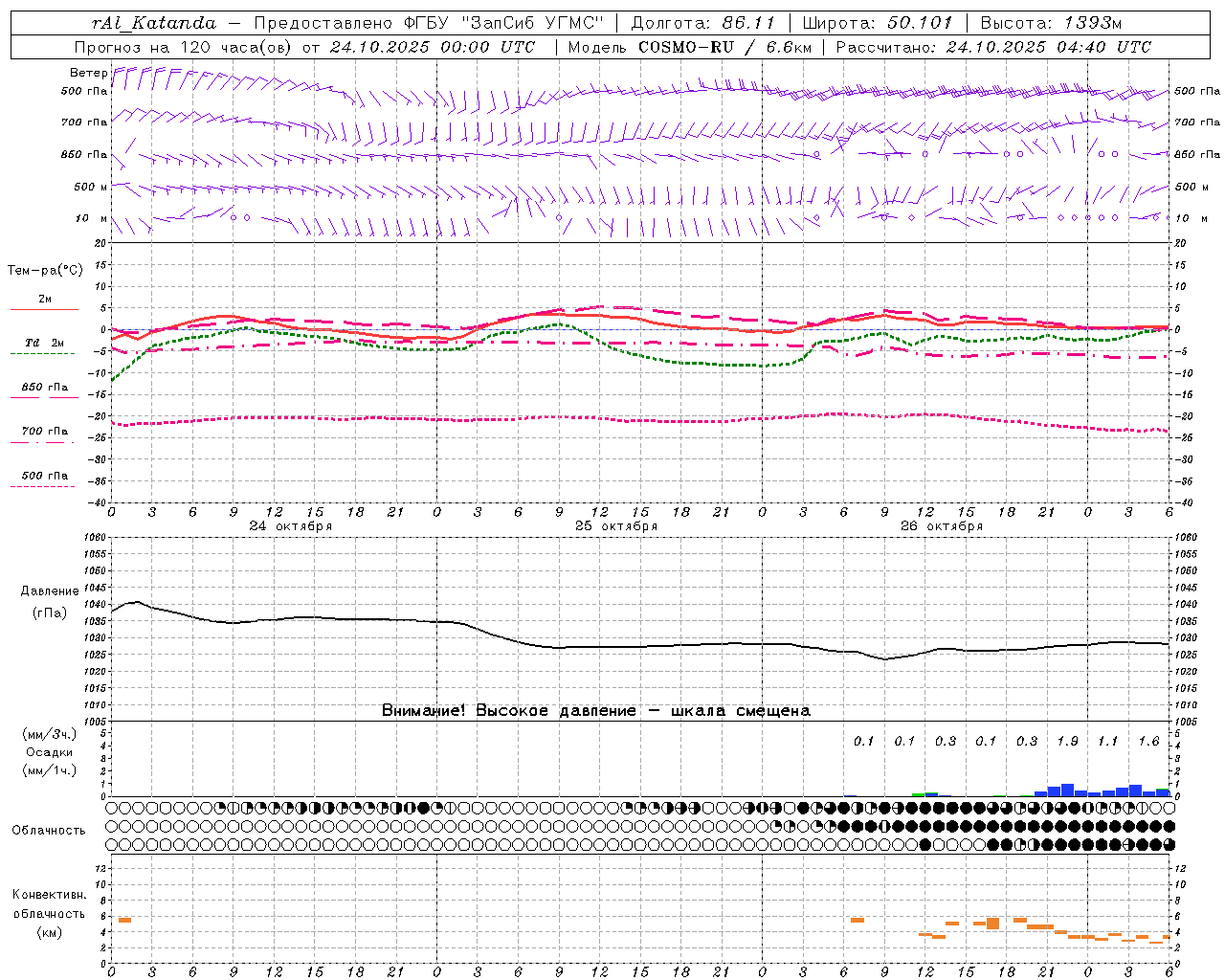Click the precipitation value "1.6"
The width and height of the screenshot is (1225, 980).
1149,742
